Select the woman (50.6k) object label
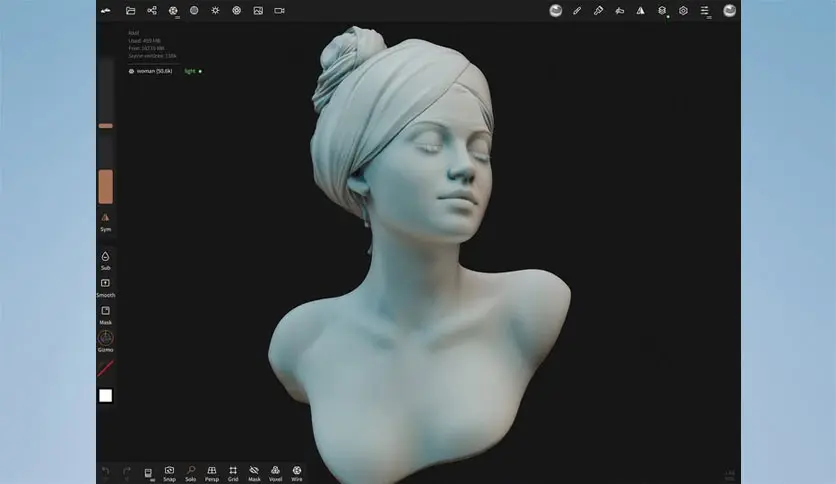This screenshot has height=484, width=836. pos(154,71)
